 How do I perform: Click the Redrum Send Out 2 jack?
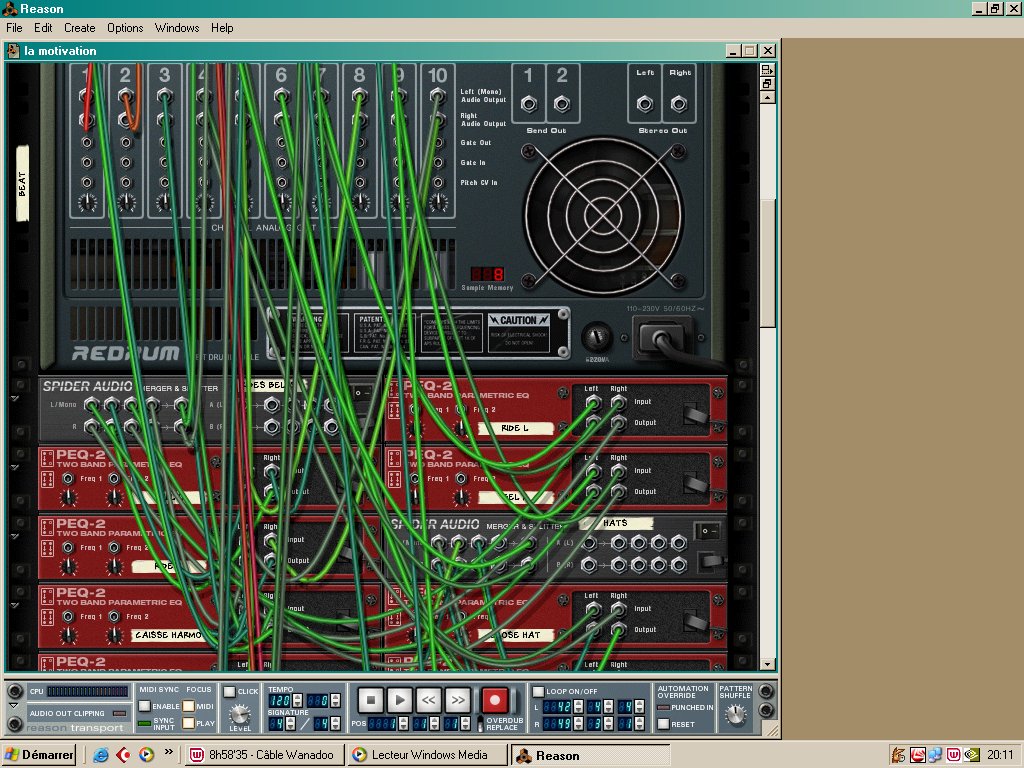tap(562, 103)
